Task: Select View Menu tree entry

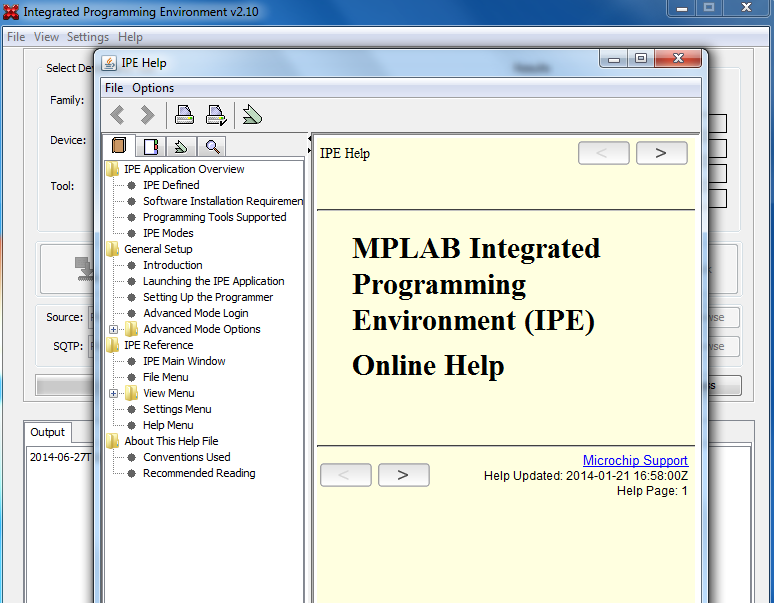Action: pyautogui.click(x=169, y=393)
